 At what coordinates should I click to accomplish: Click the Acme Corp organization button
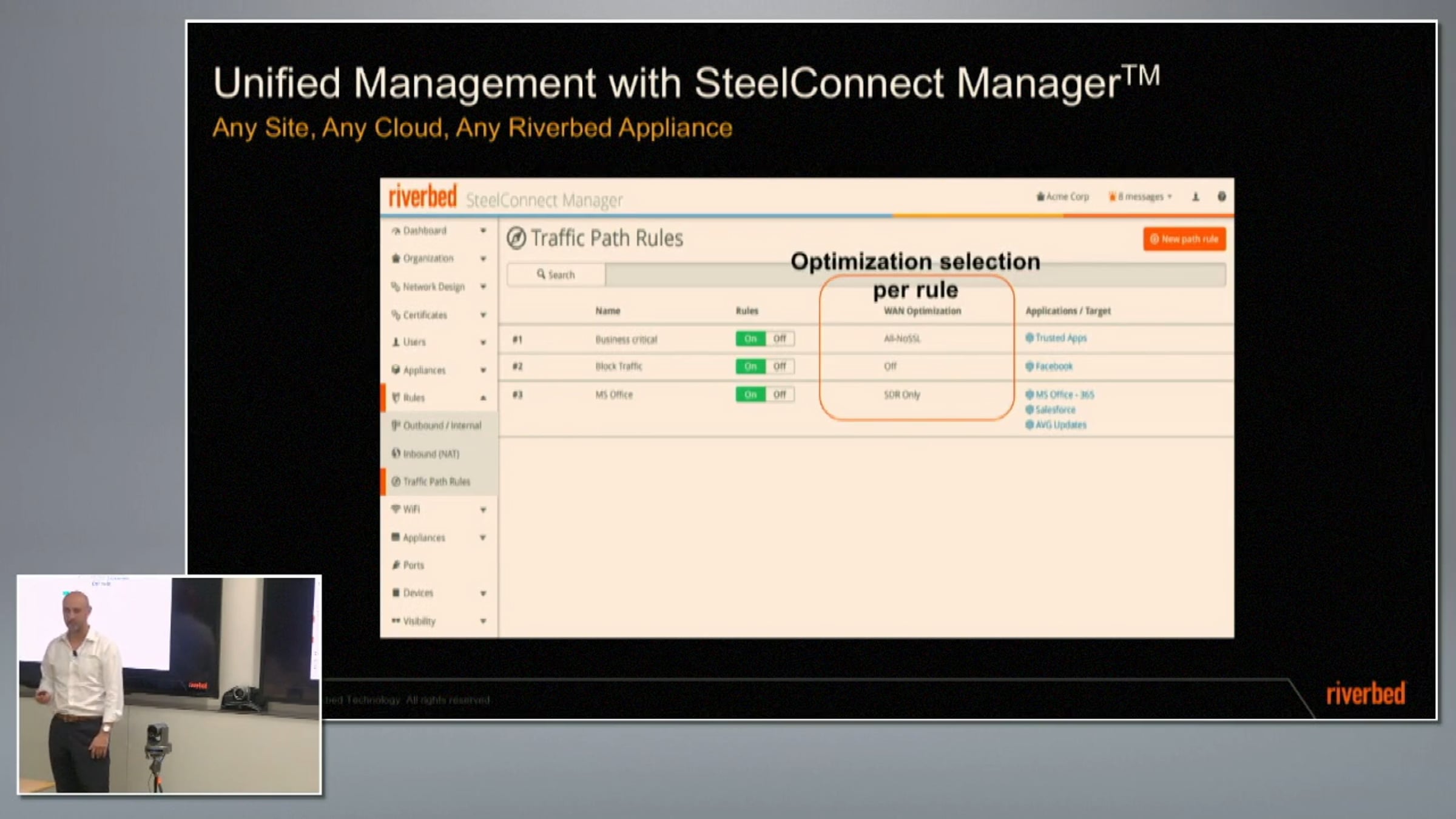[1063, 197]
